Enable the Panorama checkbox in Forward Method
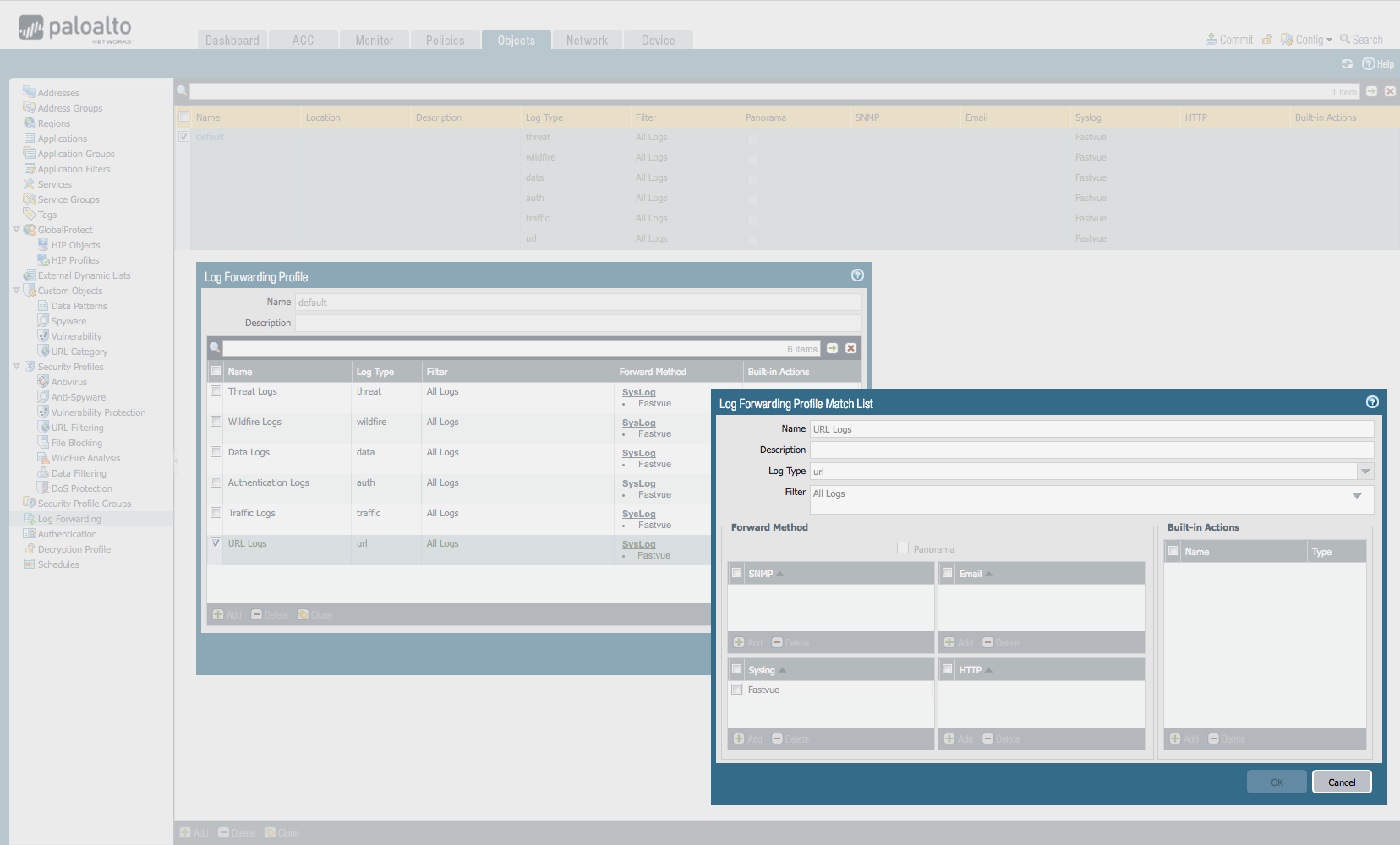The width and height of the screenshot is (1400, 845). click(903, 548)
